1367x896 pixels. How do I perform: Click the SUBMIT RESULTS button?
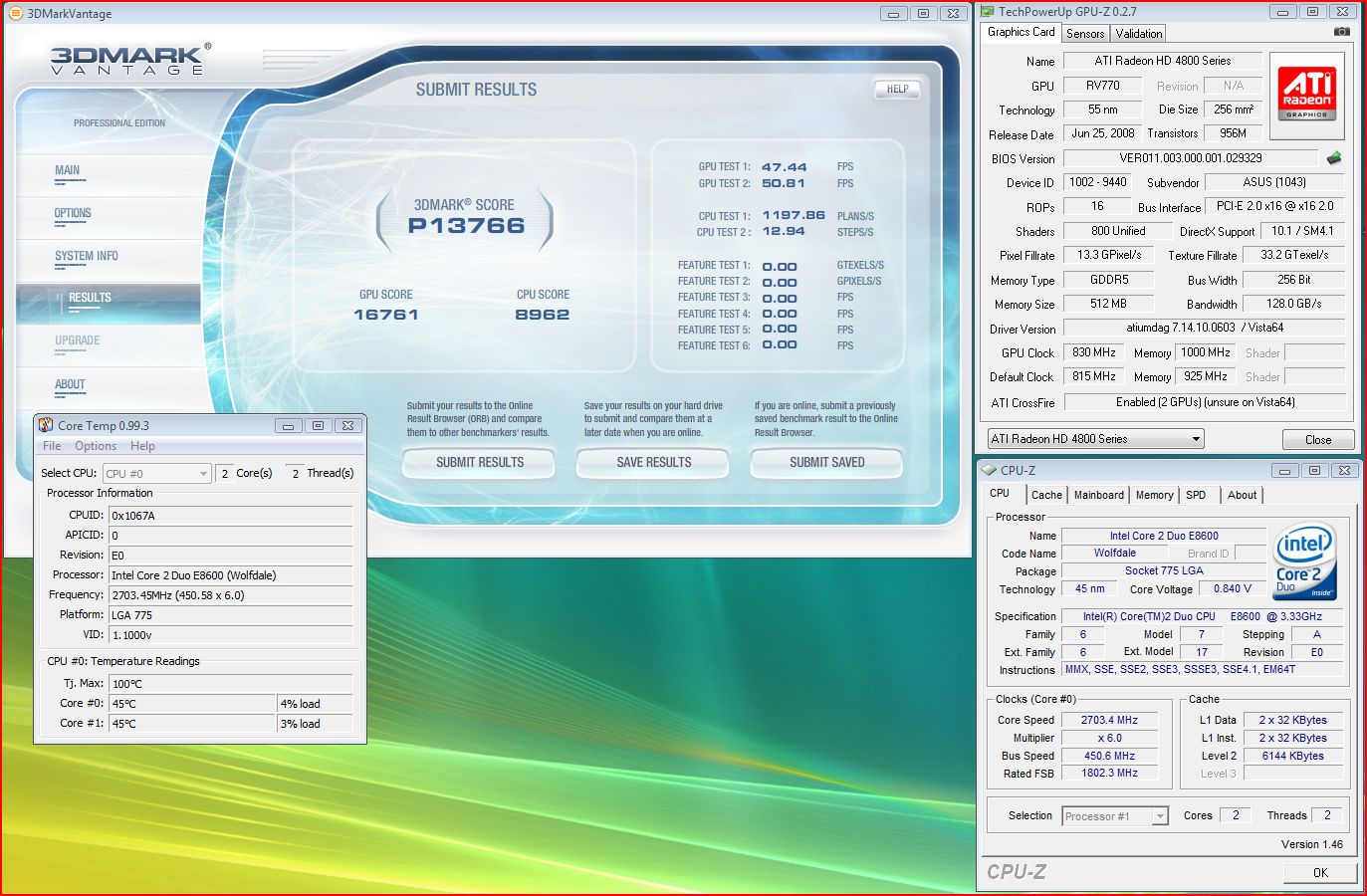(x=479, y=463)
